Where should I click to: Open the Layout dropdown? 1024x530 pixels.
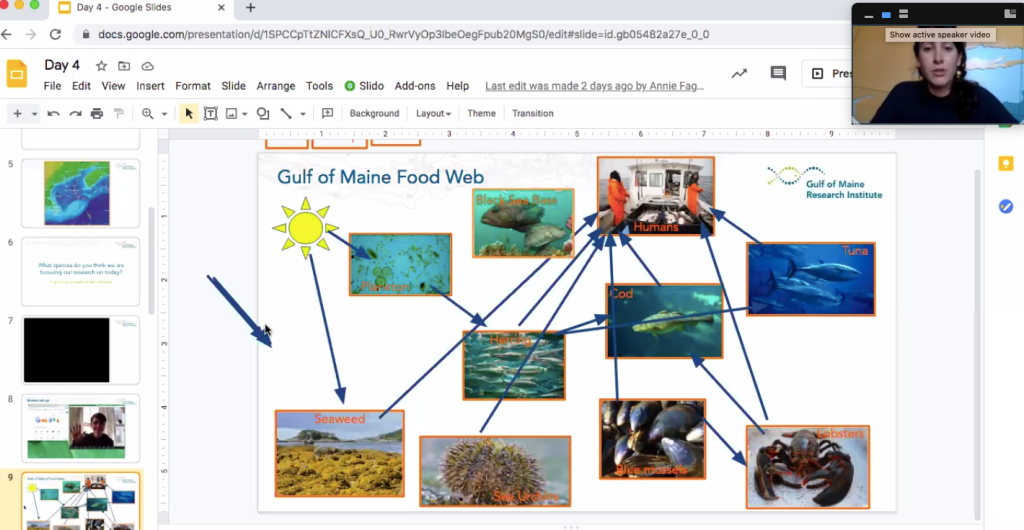click(433, 114)
